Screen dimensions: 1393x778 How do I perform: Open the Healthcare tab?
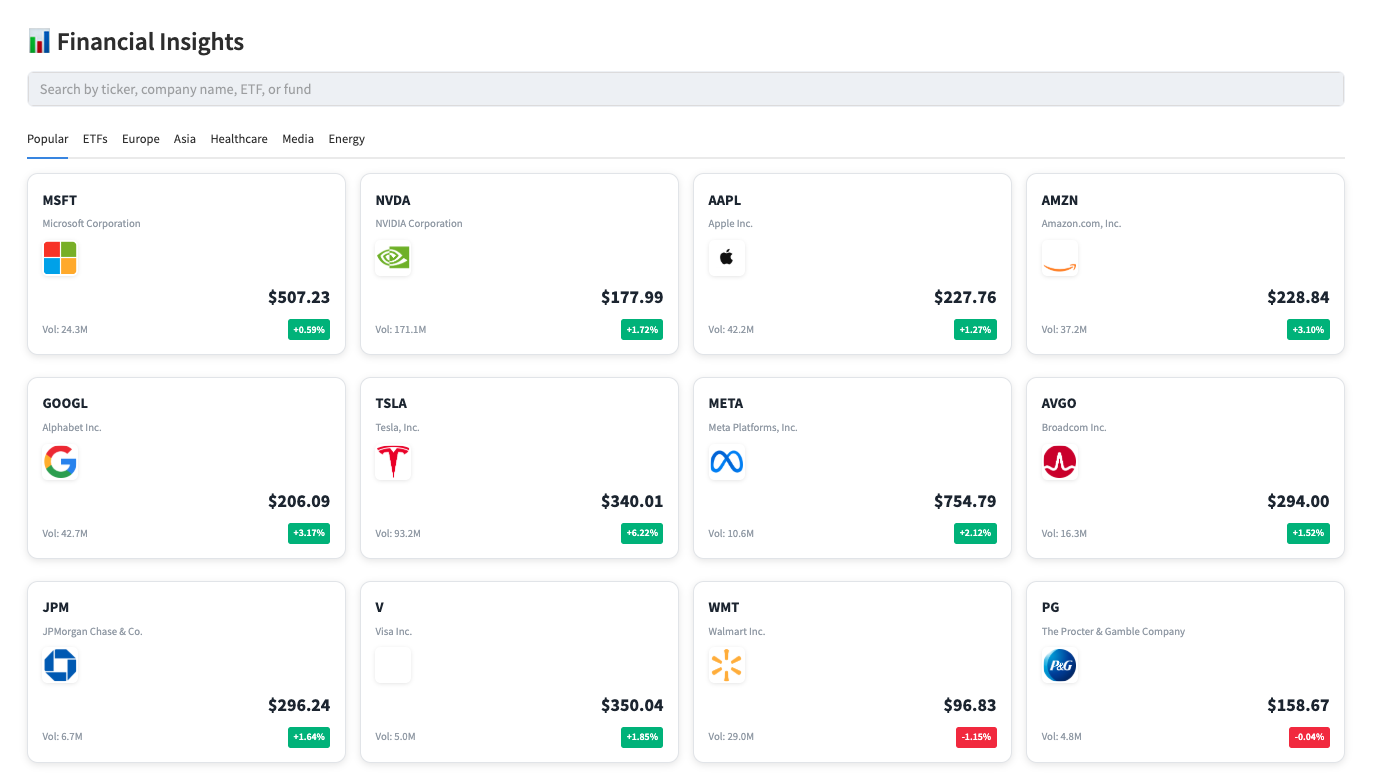click(239, 139)
